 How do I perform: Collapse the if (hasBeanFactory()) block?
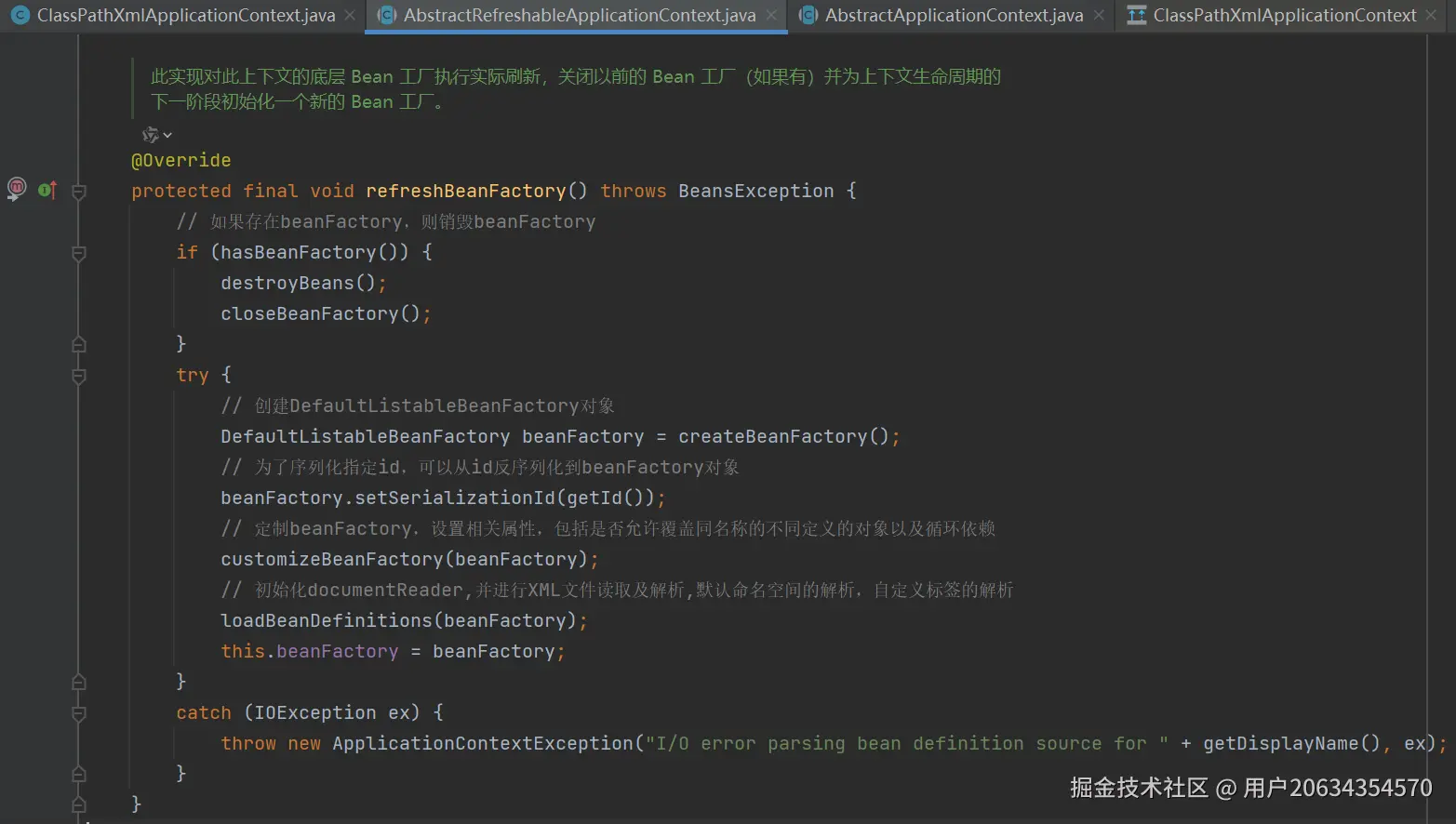pyautogui.click(x=79, y=253)
